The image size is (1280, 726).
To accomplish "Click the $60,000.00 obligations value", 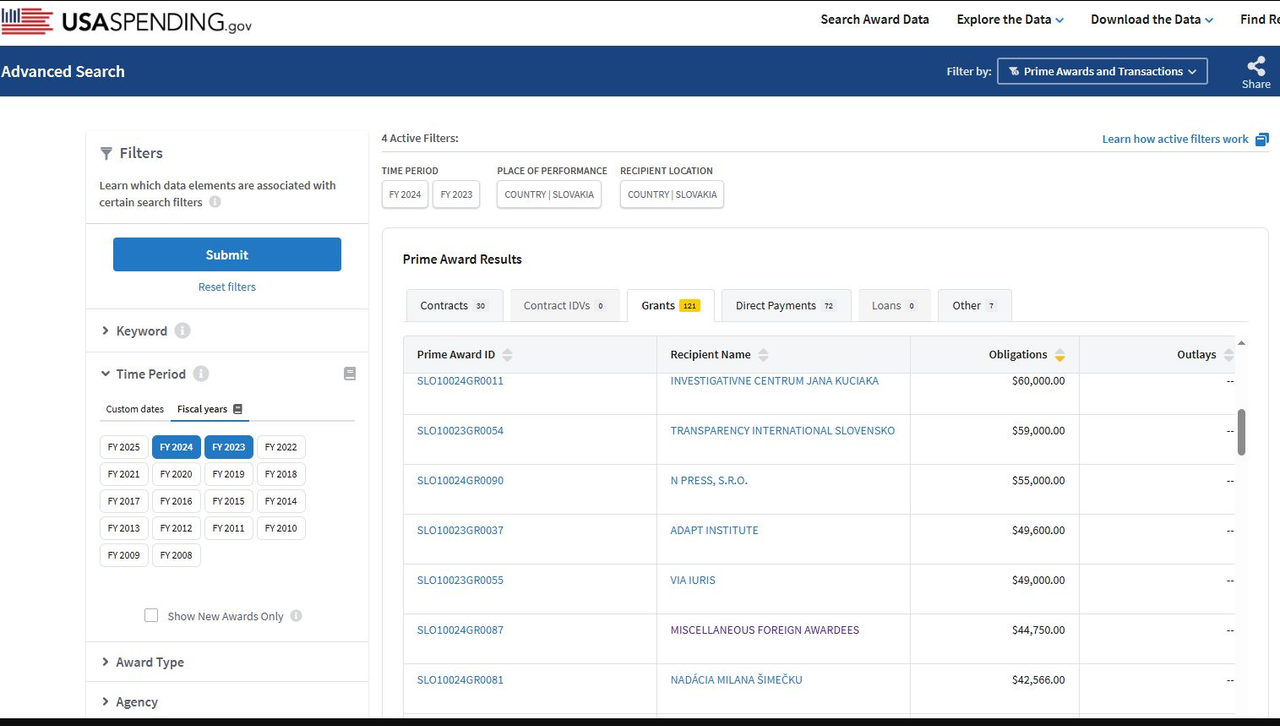I will pyautogui.click(x=1038, y=381).
